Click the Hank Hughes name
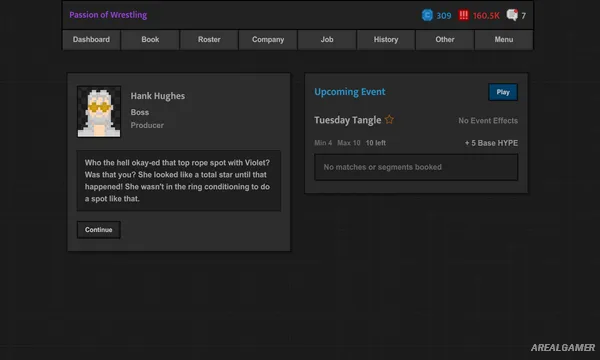The image size is (600, 360). [158, 96]
